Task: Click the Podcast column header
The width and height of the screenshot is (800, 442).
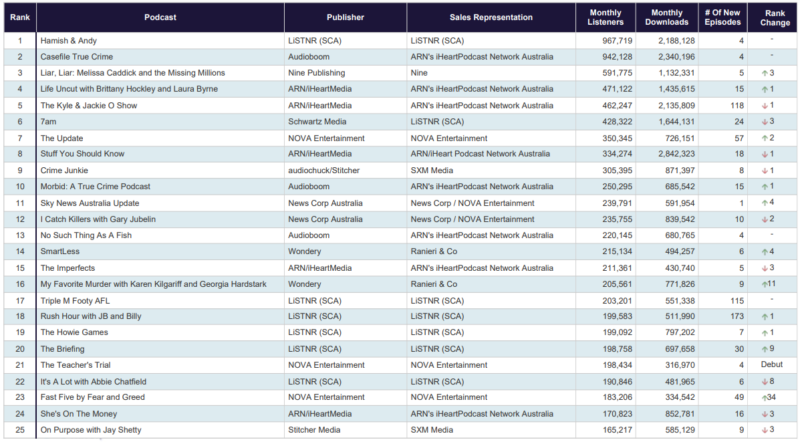Action: pos(161,18)
